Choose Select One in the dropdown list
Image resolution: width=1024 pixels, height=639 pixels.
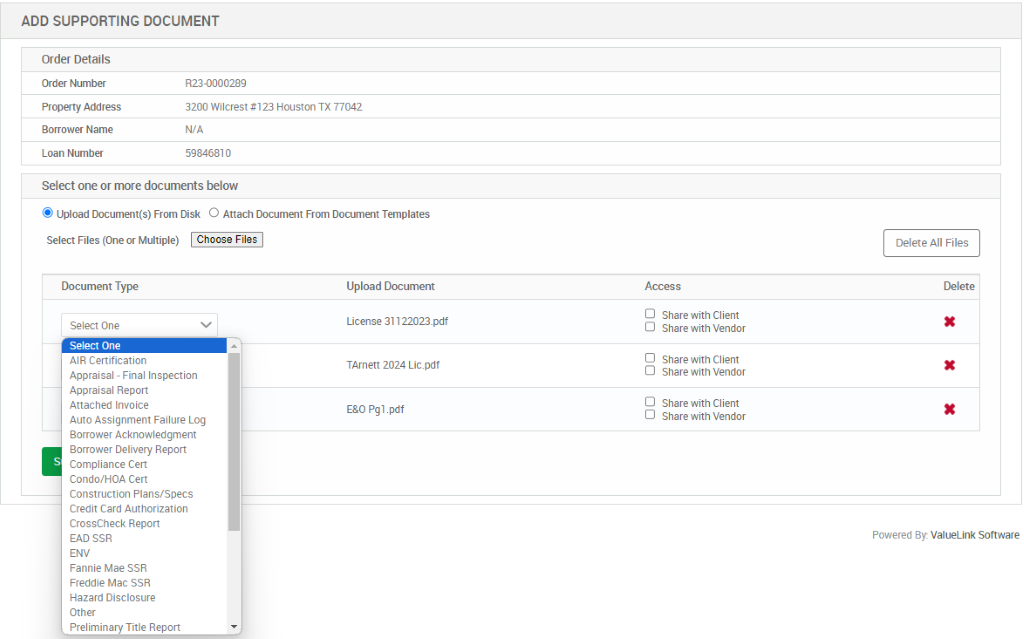pos(144,346)
